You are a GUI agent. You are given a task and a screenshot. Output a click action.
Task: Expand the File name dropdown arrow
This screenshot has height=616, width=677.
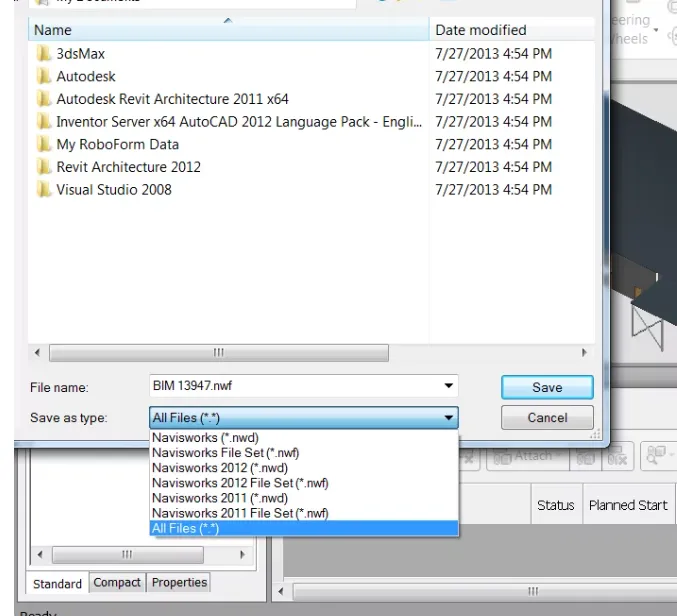[x=448, y=387]
